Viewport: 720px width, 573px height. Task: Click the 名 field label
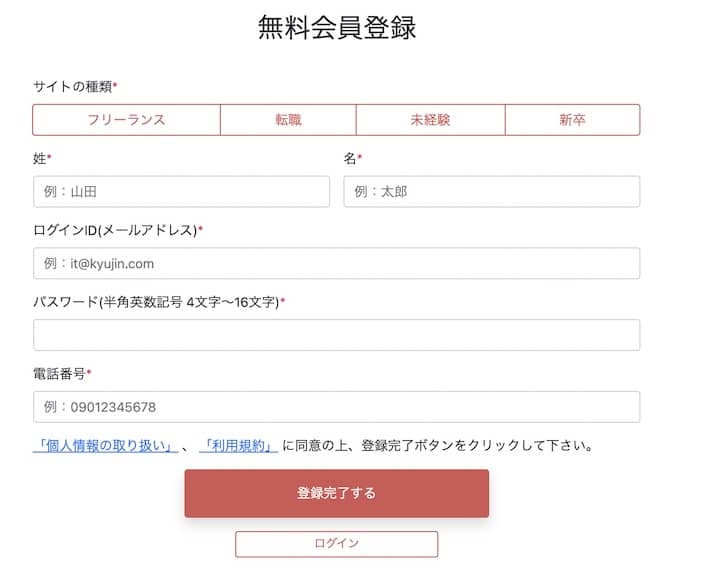click(350, 158)
